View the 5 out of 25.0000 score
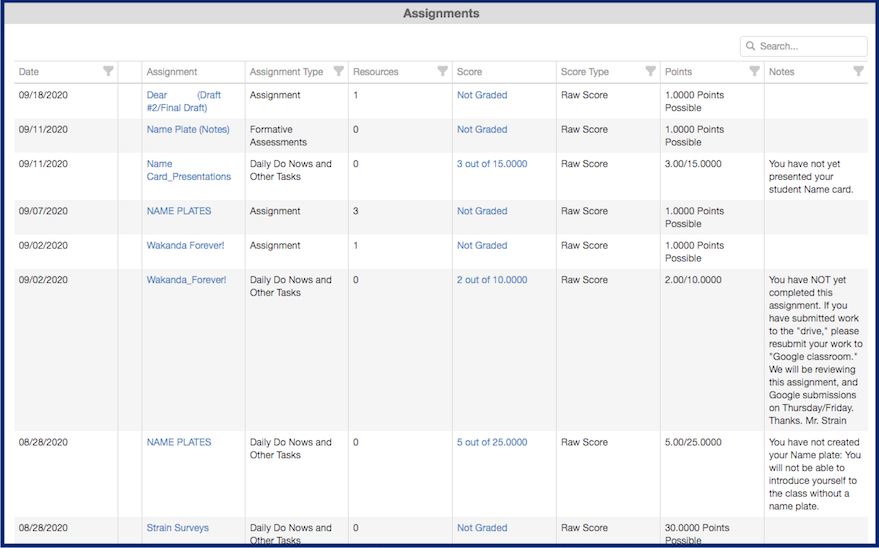 (x=492, y=442)
